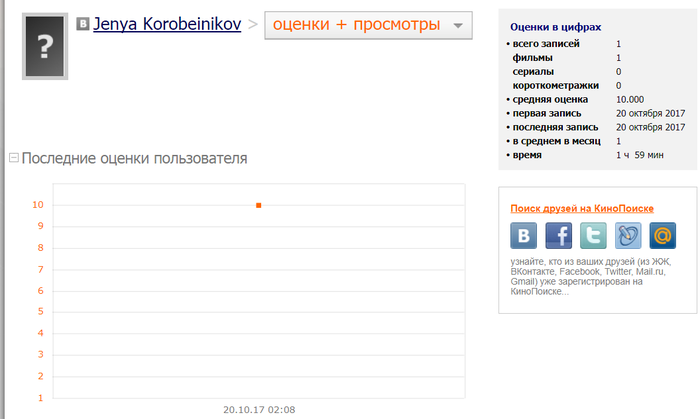700x419 pixels.
Task: Click the orange data point on the chart
Action: [x=258, y=205]
